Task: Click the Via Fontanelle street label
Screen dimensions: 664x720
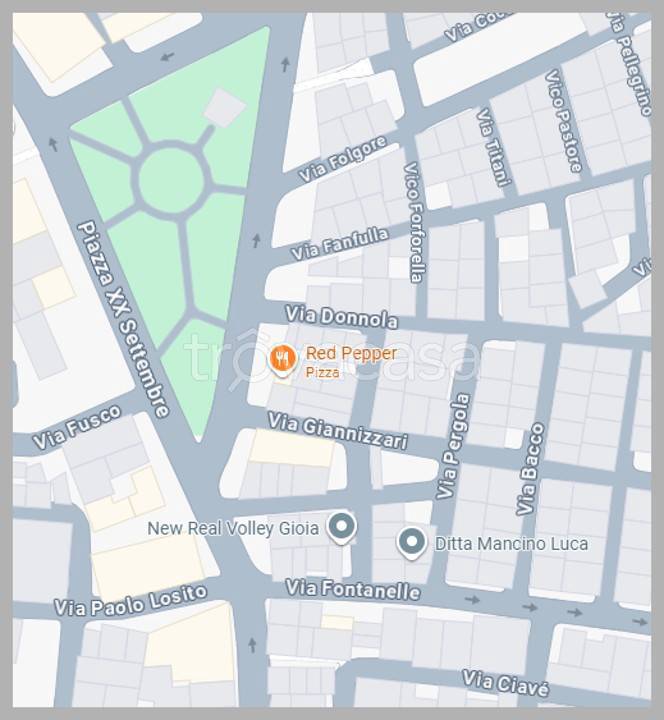Action: pos(353,590)
